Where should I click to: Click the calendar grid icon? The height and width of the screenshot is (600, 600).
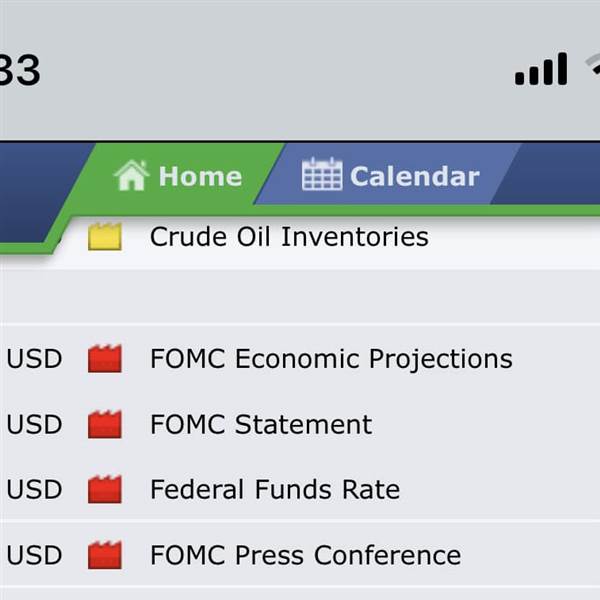point(322,174)
